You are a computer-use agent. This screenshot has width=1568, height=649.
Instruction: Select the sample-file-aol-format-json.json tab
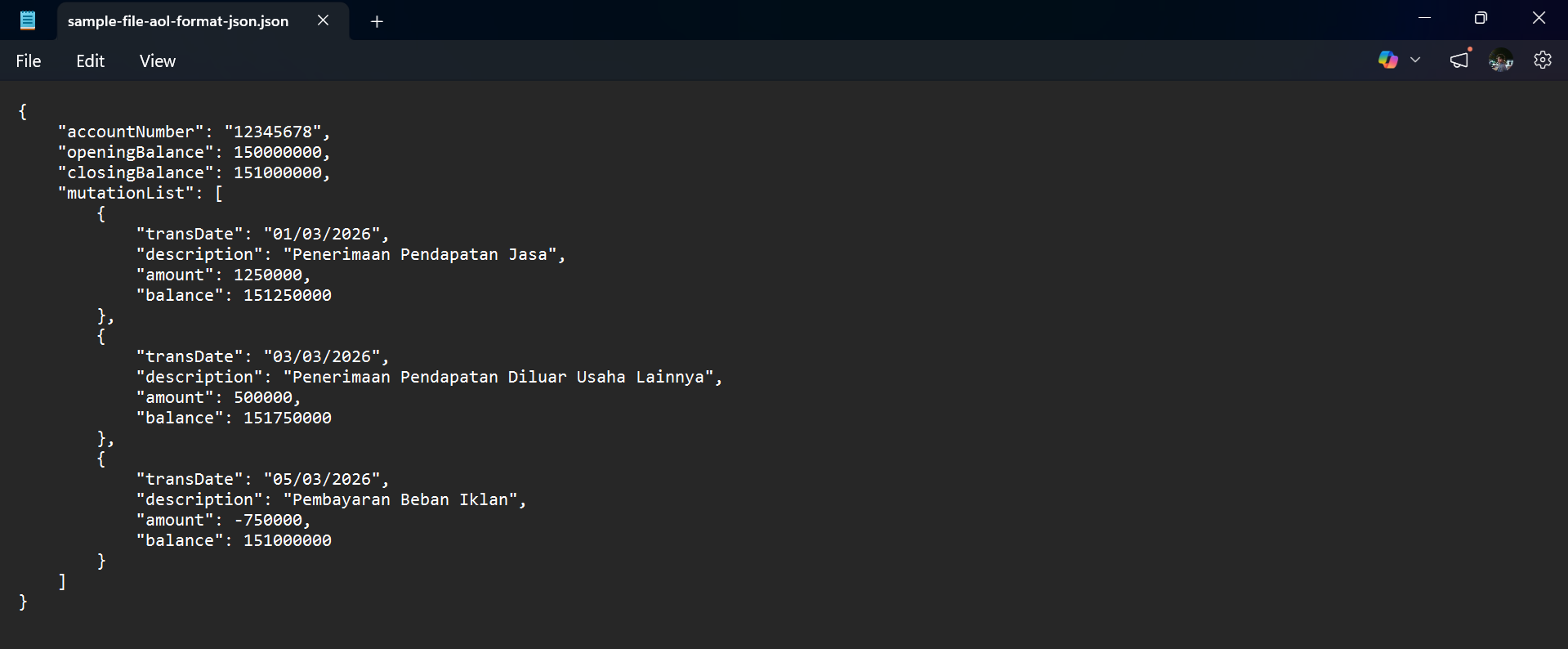click(178, 21)
